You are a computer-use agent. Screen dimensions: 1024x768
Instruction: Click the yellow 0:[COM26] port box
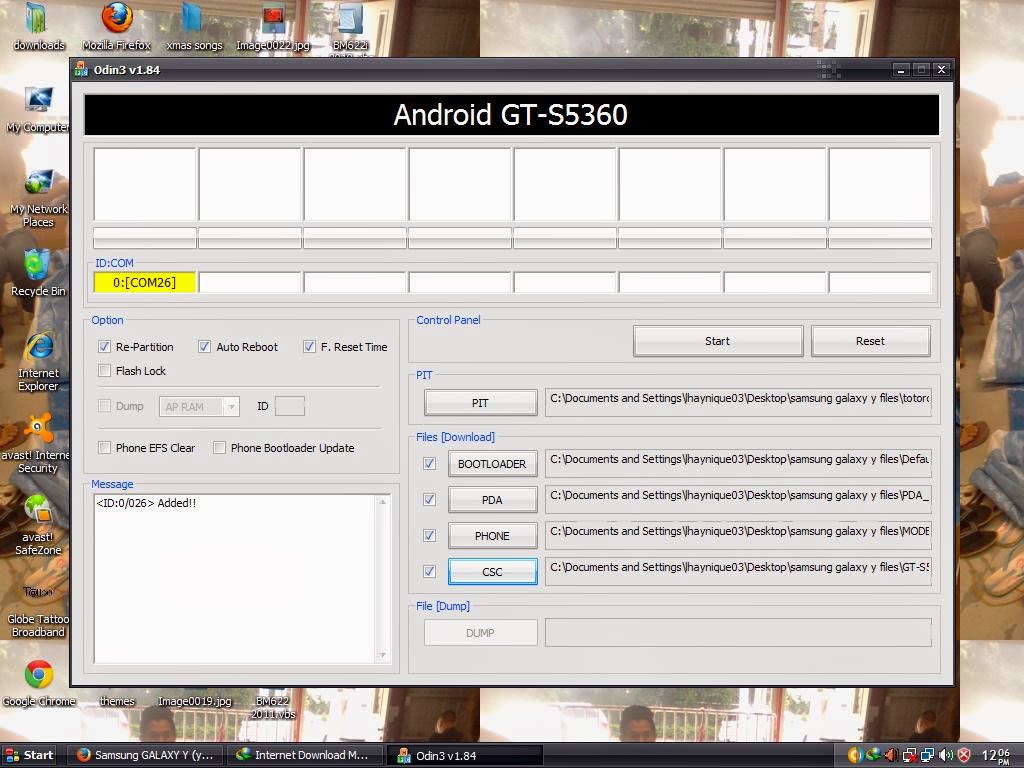[x=145, y=283]
